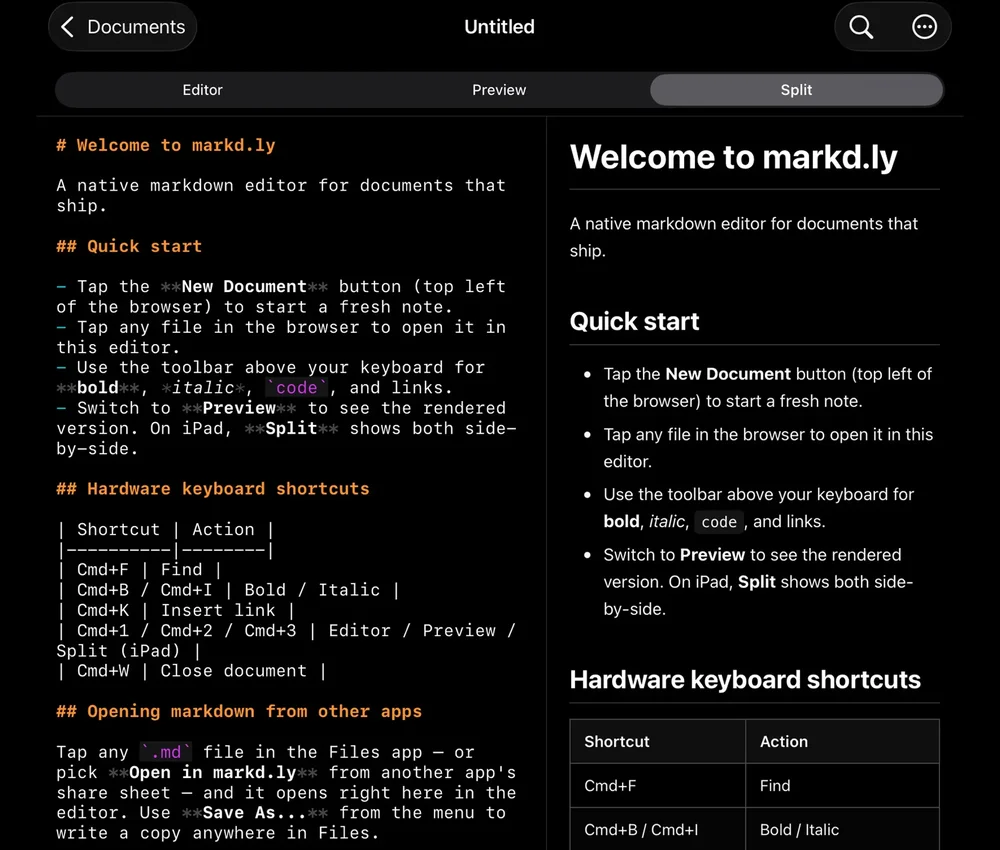Click the Untitled document title

coord(499,27)
